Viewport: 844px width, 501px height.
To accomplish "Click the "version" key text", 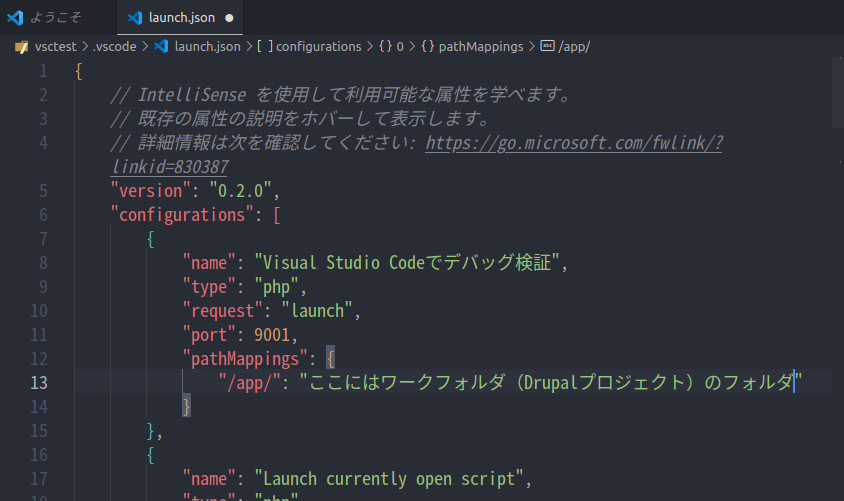I will coord(151,191).
